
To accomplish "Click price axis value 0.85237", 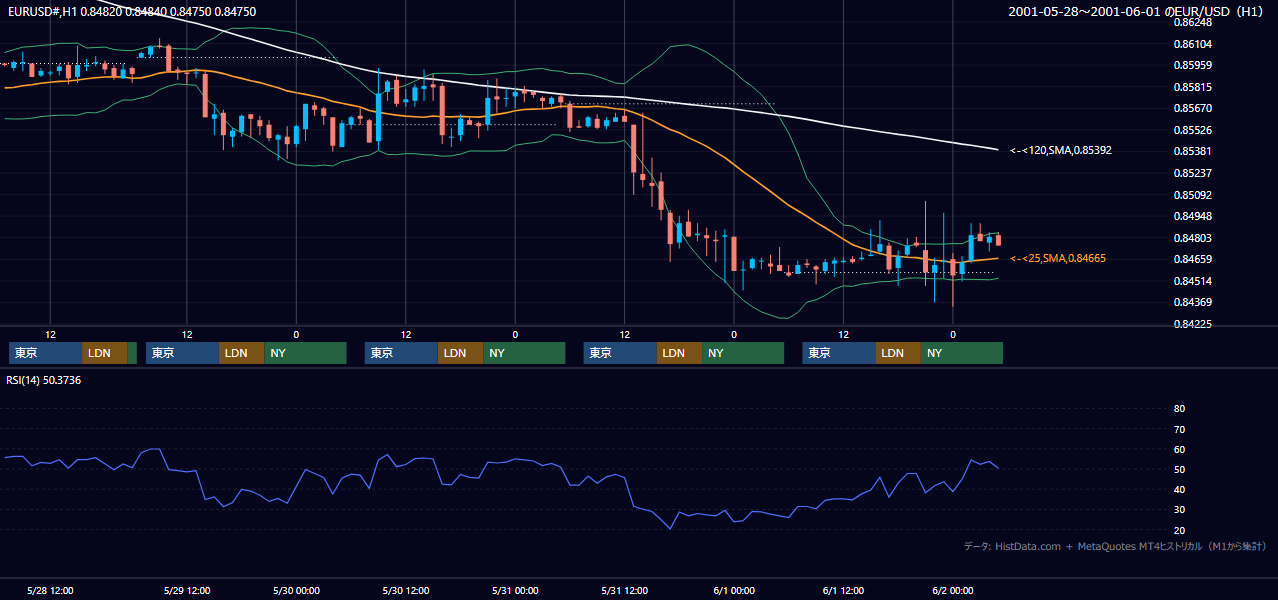I will (x=1192, y=173).
